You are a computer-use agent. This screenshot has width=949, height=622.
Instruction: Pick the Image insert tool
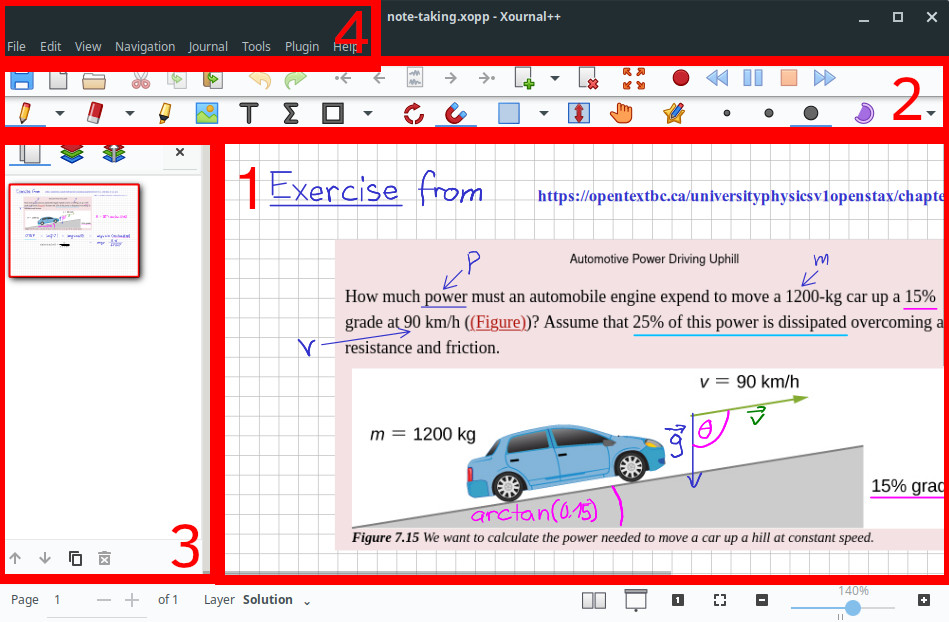point(207,113)
